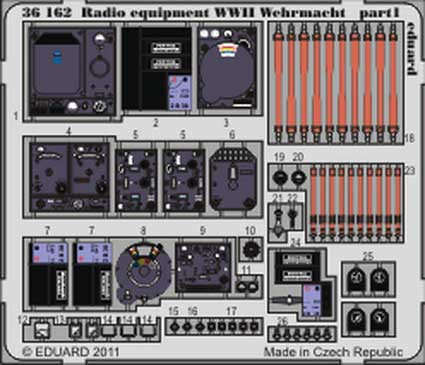Viewport: 425px width, 365px height.
Task: Click the blue label on part 1 panel
Action: pos(58,56)
